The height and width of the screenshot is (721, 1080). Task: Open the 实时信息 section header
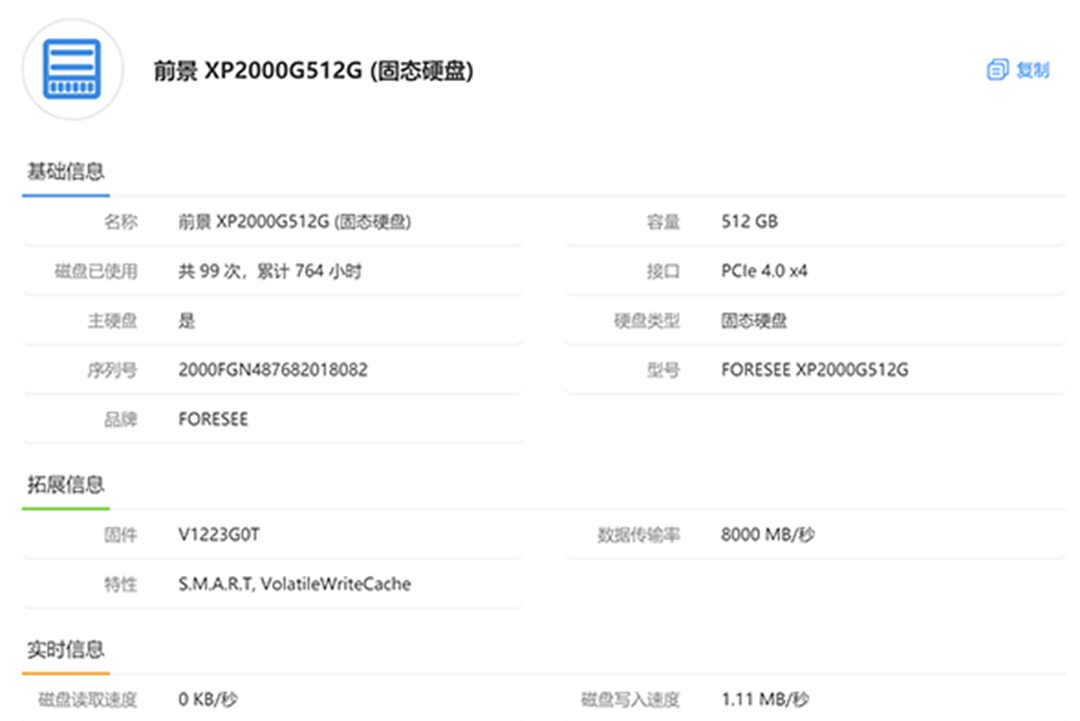[x=65, y=650]
